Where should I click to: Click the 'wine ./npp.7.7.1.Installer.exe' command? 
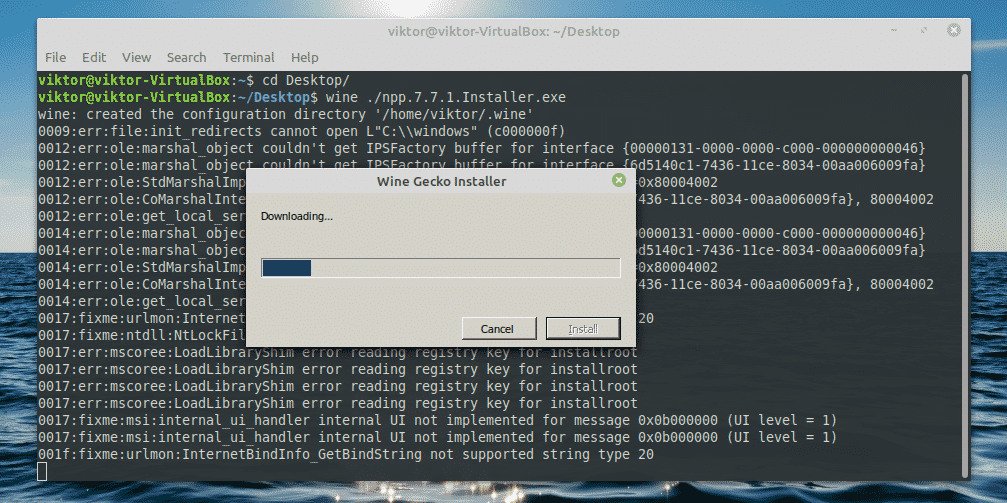click(446, 98)
